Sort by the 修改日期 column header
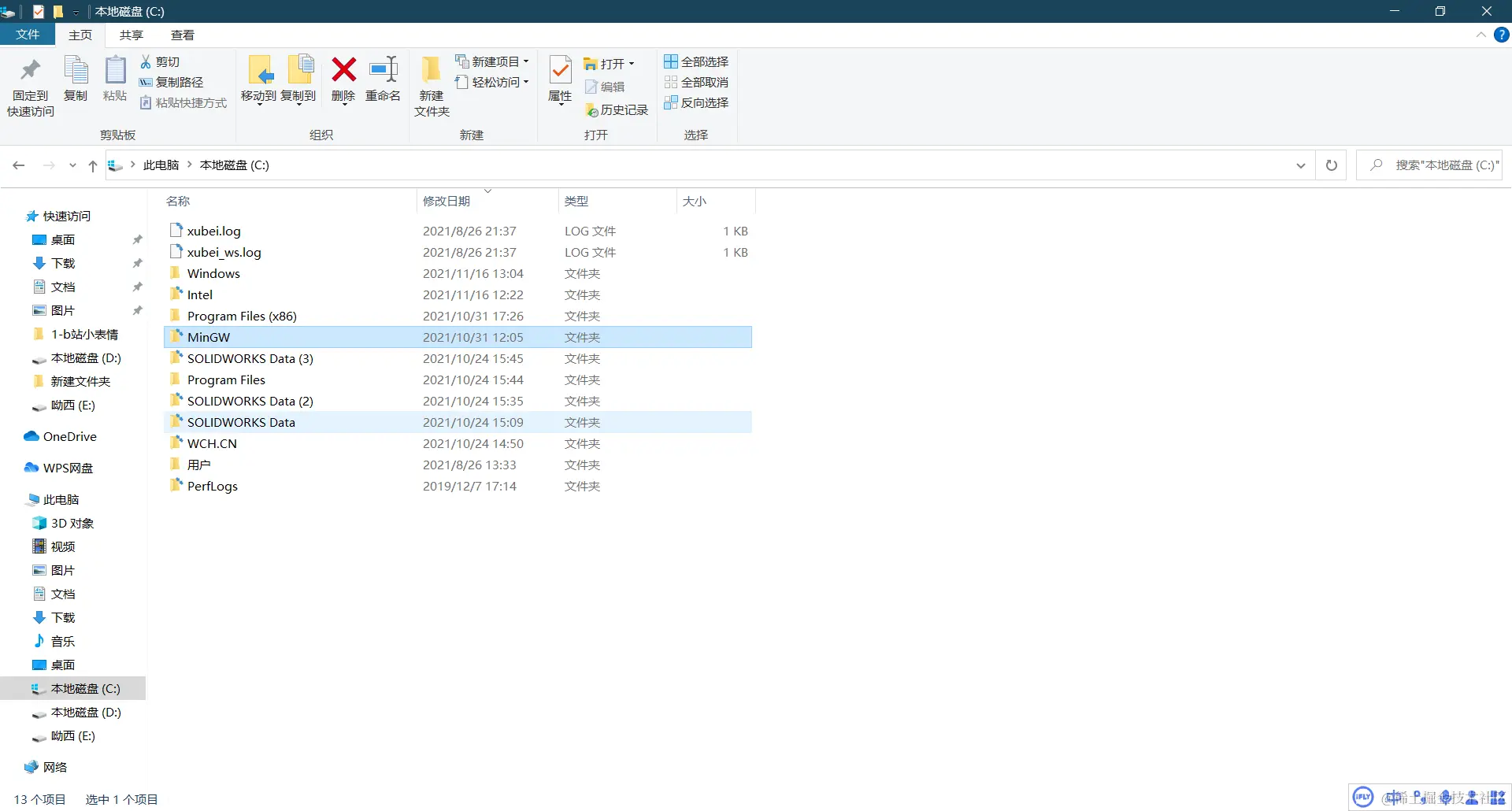The image size is (1512, 811). pyautogui.click(x=487, y=201)
